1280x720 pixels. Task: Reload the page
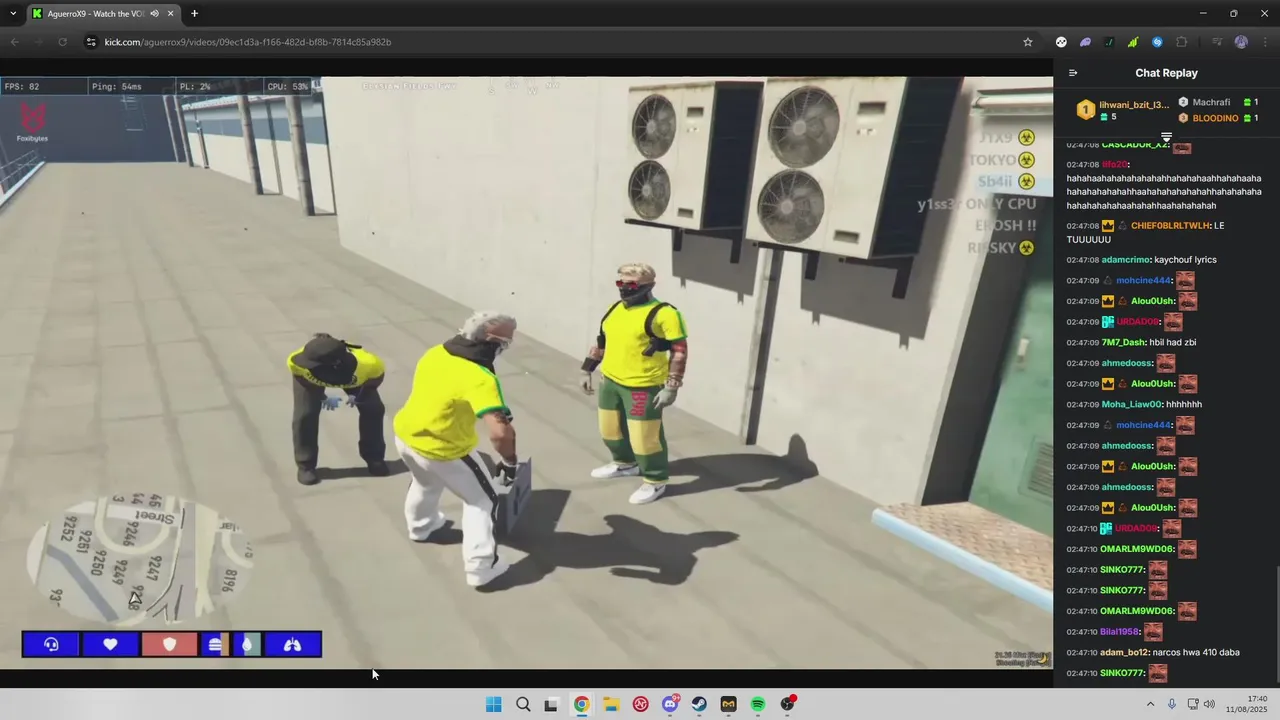point(62,42)
